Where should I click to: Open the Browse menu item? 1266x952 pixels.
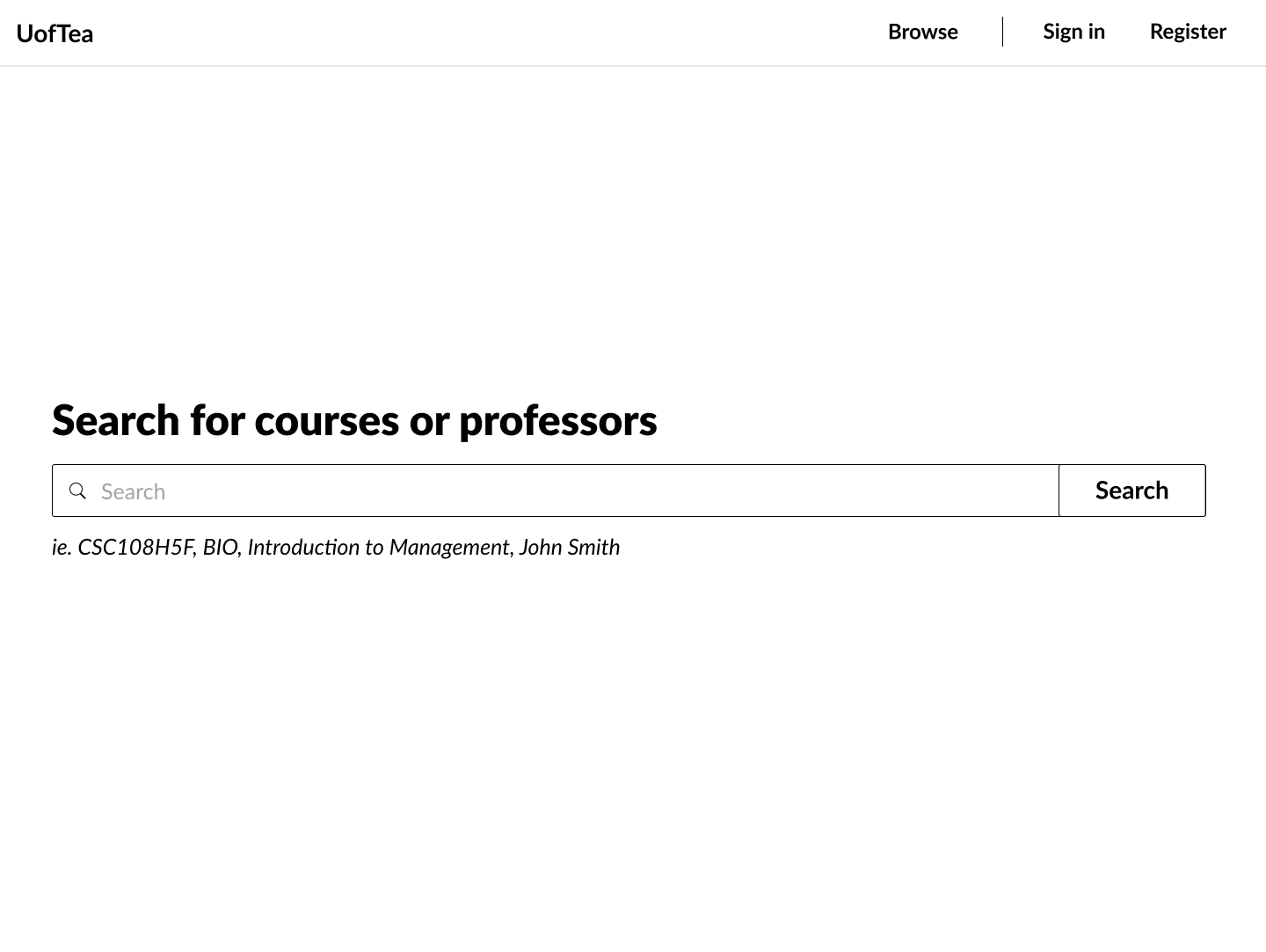(x=922, y=32)
